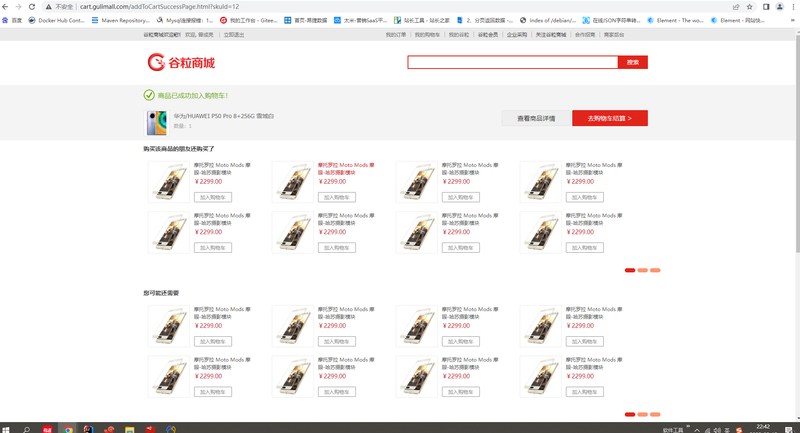Click the 查看商品详情 button

[536, 118]
